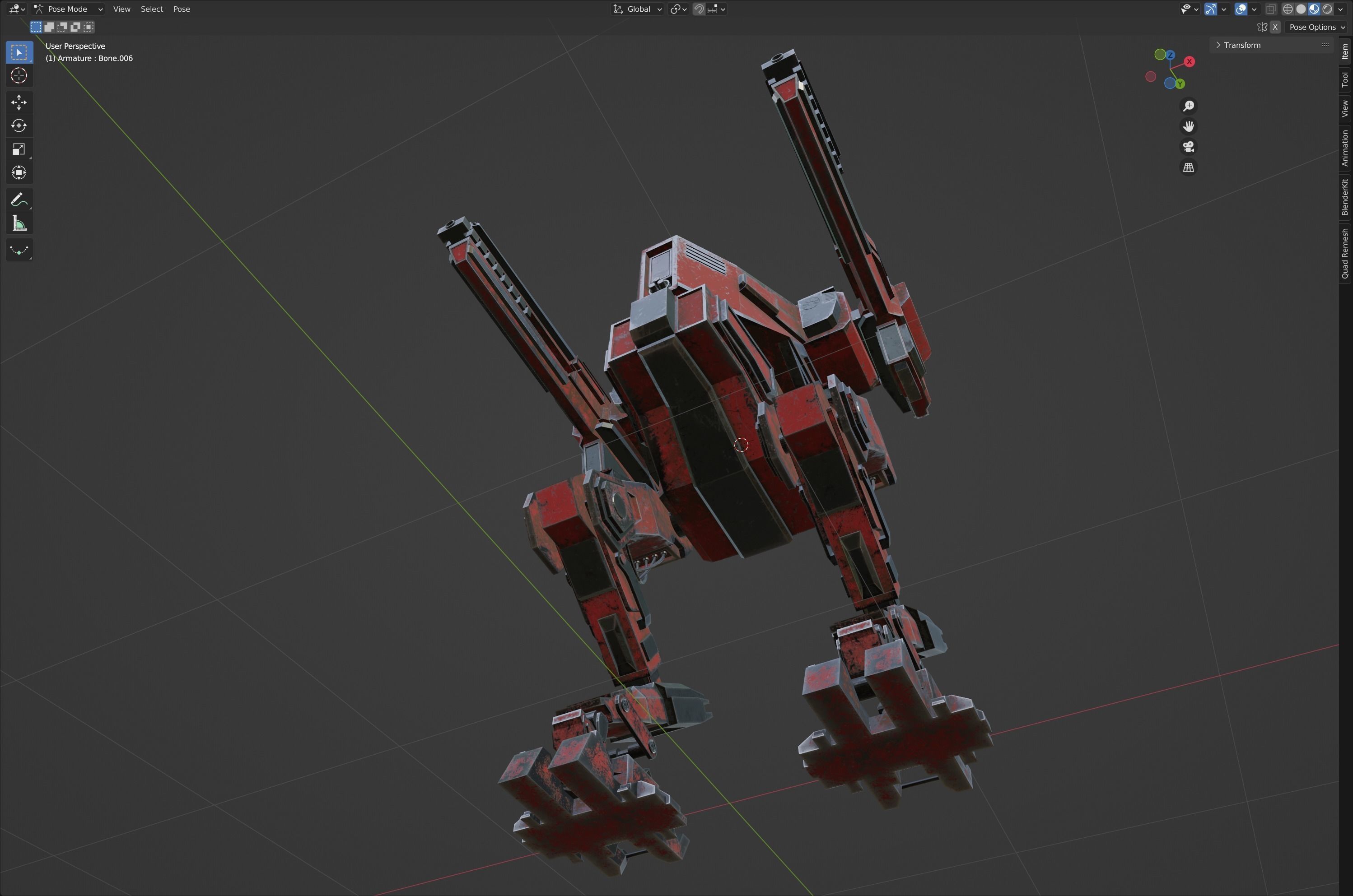Open the shading options dropdown arrow
This screenshot has height=896, width=1353.
click(1342, 9)
